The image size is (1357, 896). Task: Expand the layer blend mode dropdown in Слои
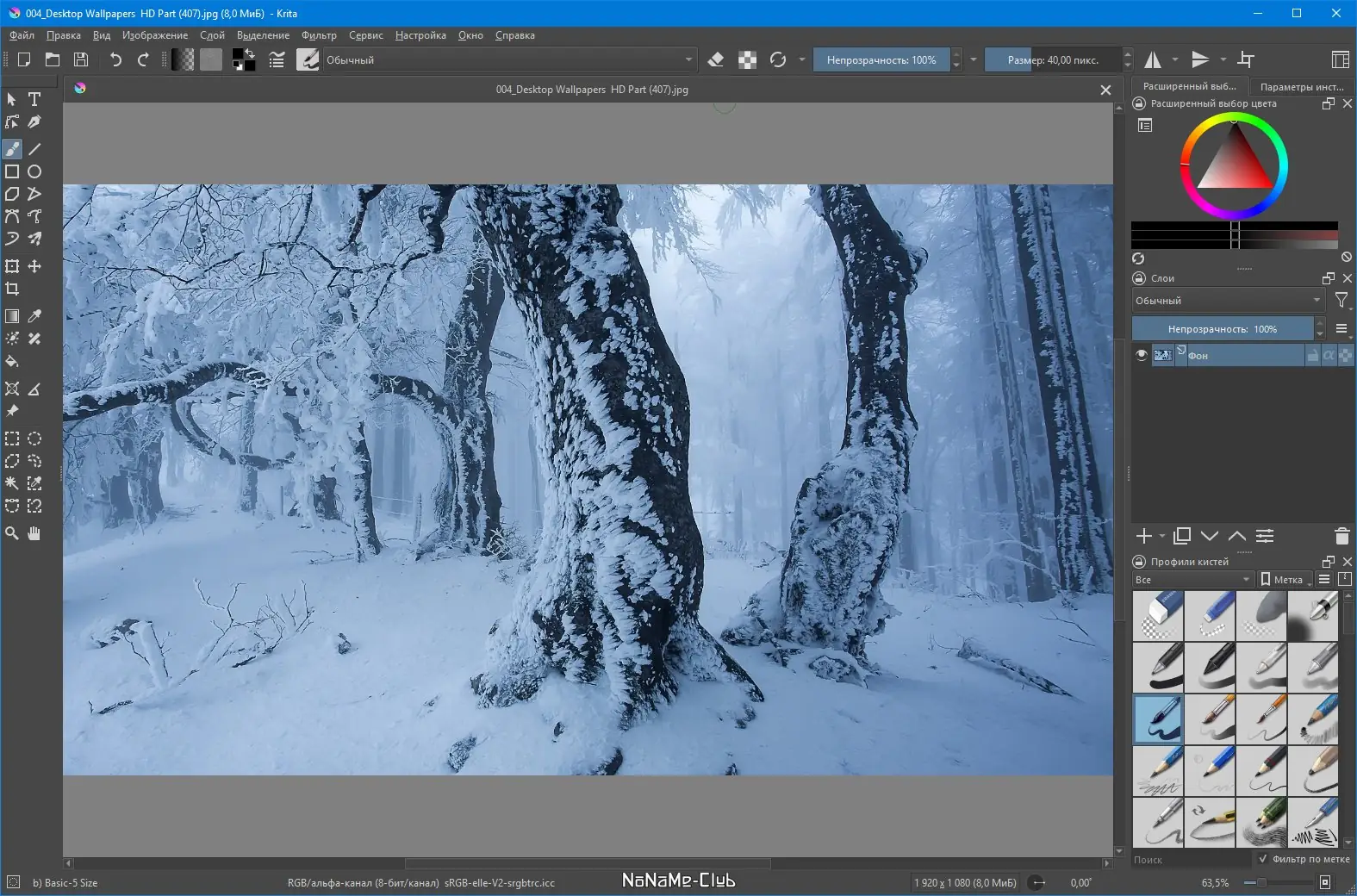pos(1228,301)
